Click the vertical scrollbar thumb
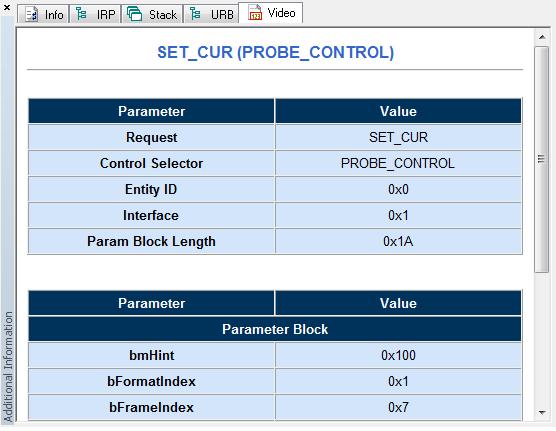The height and width of the screenshot is (431, 556). tap(541, 159)
